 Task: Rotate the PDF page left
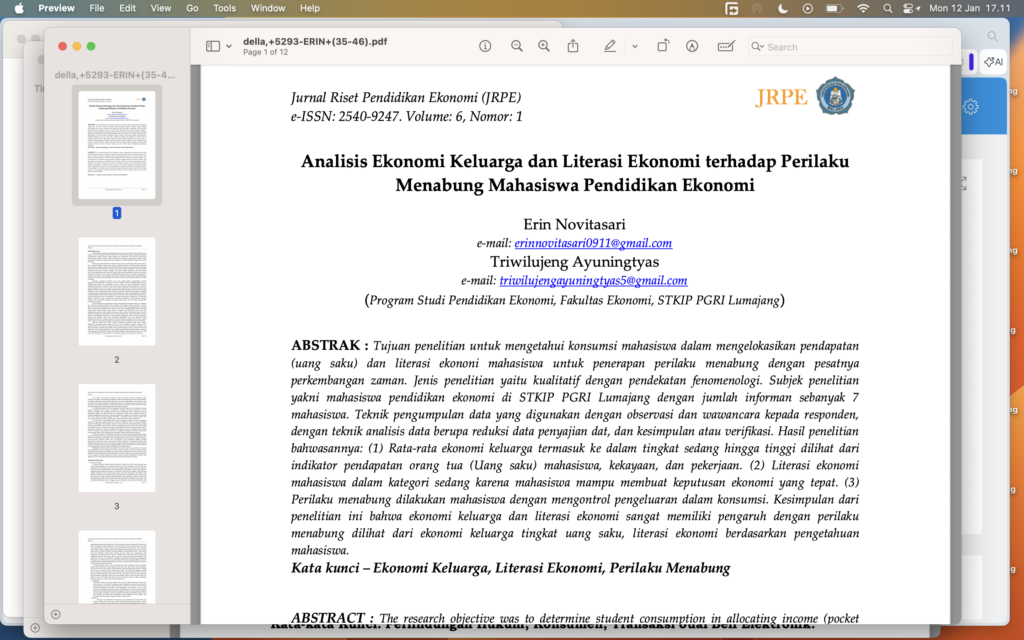point(663,46)
